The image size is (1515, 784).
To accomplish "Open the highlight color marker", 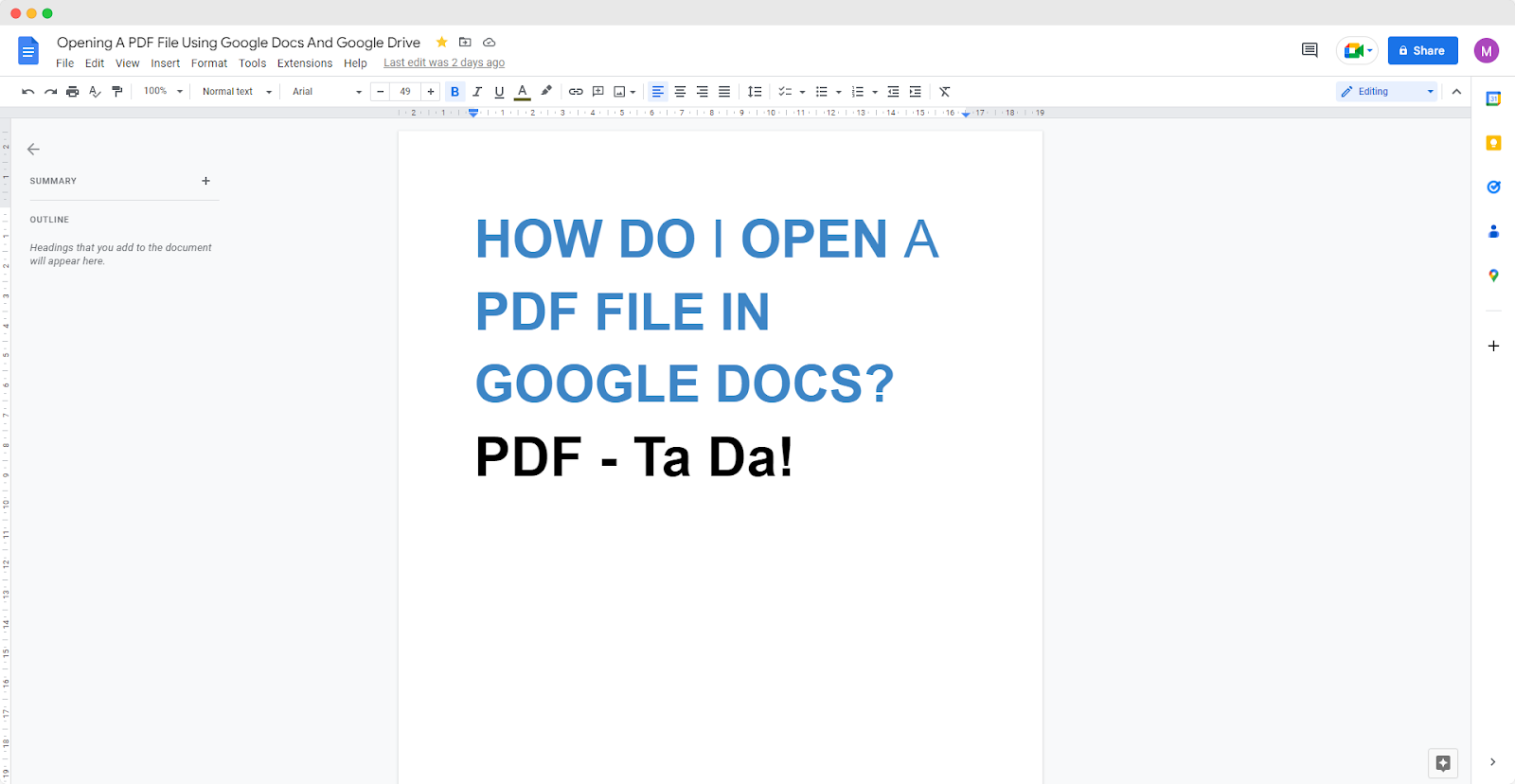I will [546, 92].
